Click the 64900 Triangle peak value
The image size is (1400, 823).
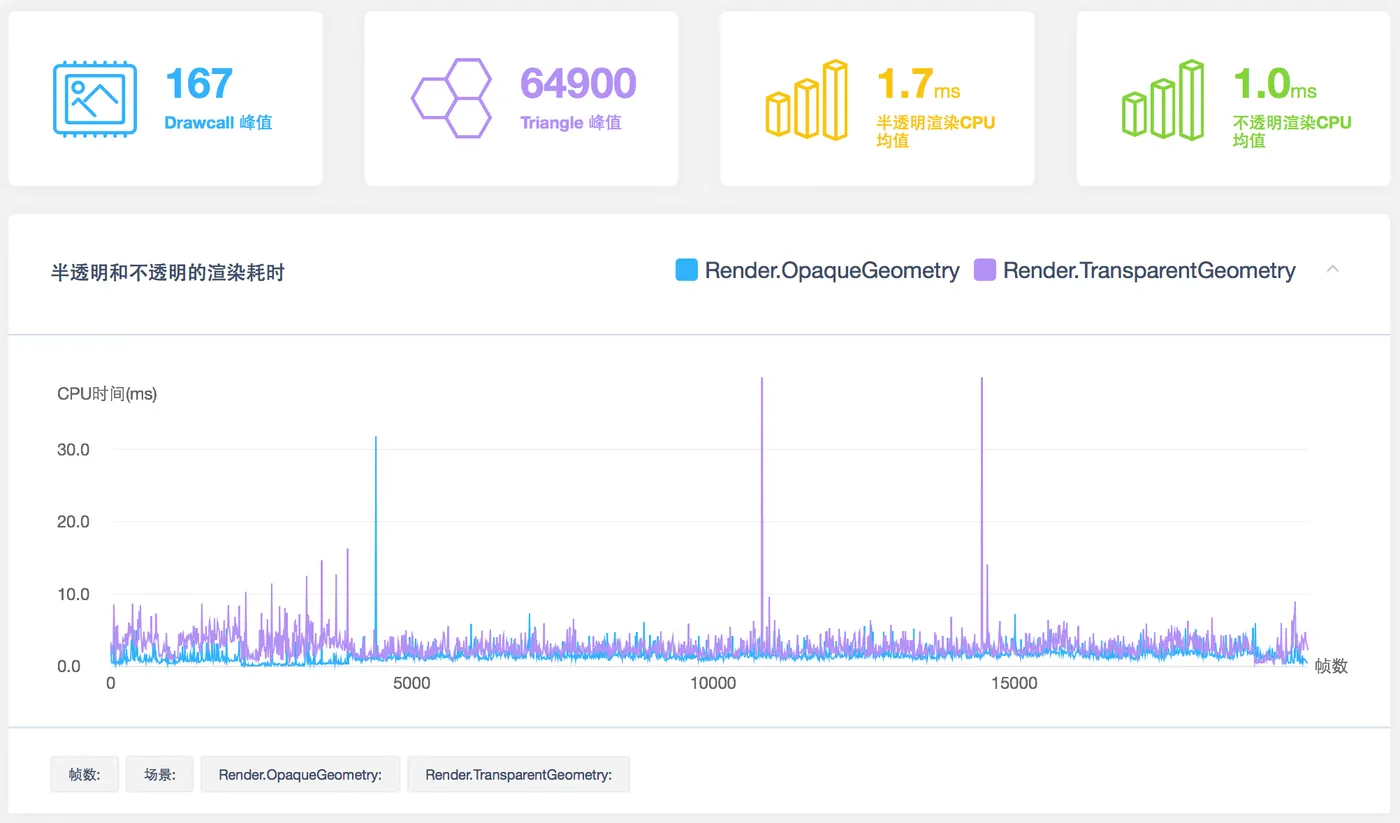(578, 83)
